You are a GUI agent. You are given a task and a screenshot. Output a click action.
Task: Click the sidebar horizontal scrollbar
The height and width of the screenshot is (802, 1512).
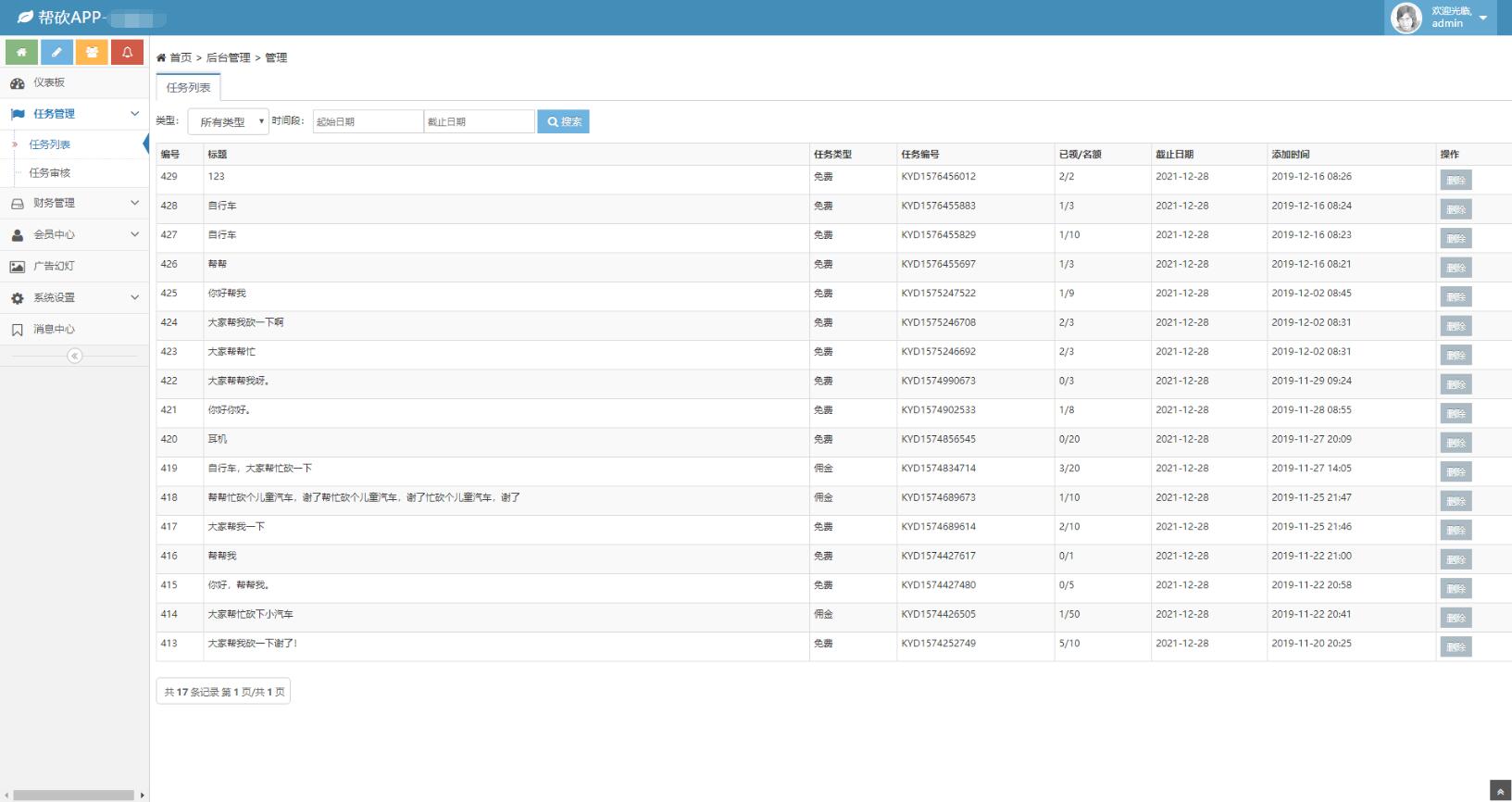click(x=73, y=795)
